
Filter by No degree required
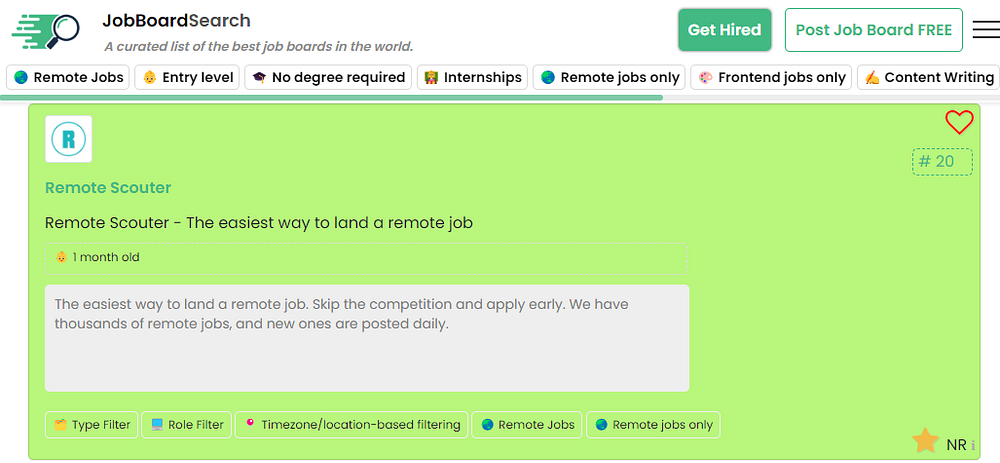click(328, 77)
